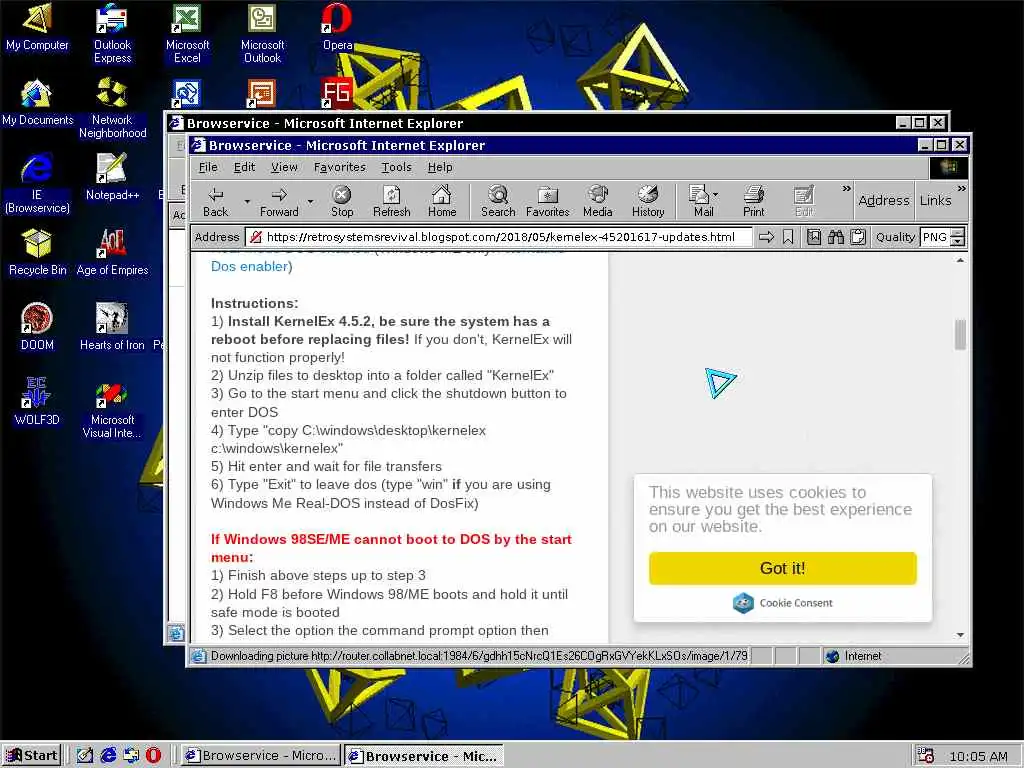This screenshot has width=1024, height=768.
Task: Open the Help menu
Action: pos(440,167)
